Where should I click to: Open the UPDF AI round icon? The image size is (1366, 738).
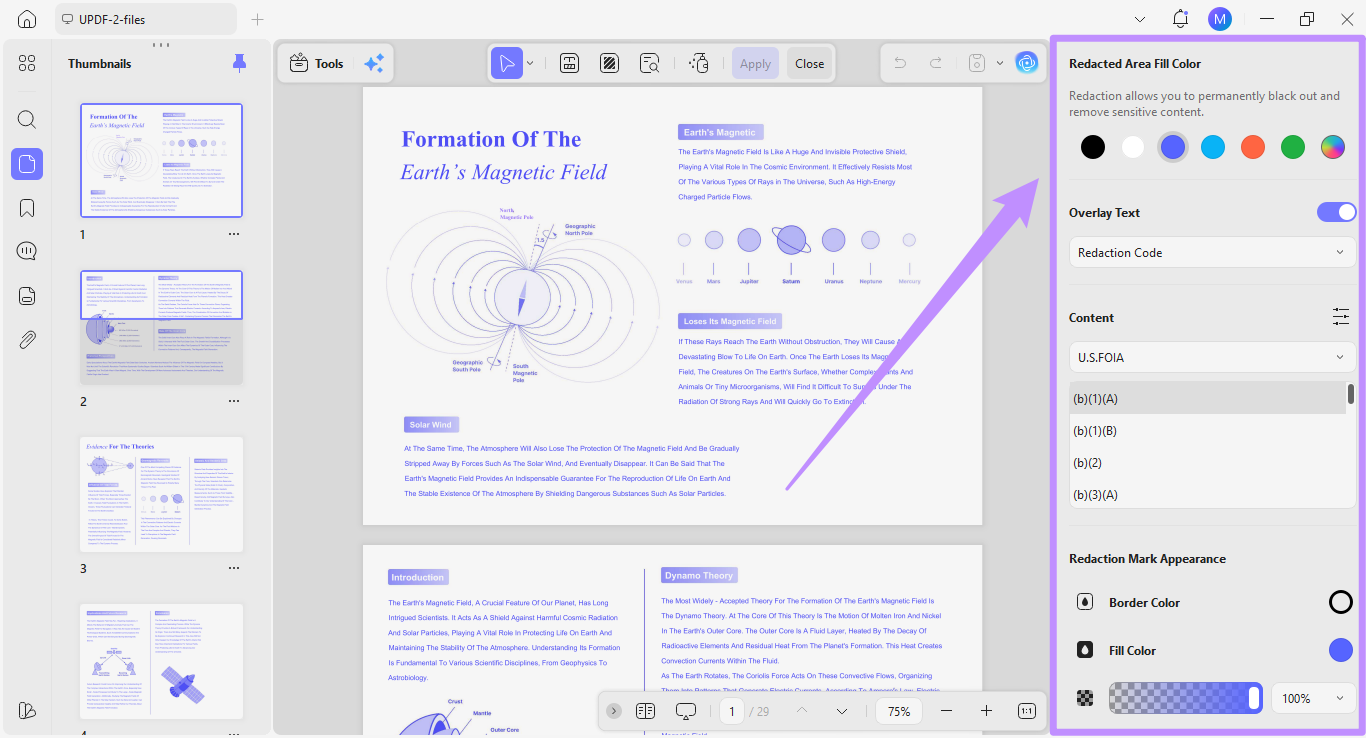point(1027,63)
